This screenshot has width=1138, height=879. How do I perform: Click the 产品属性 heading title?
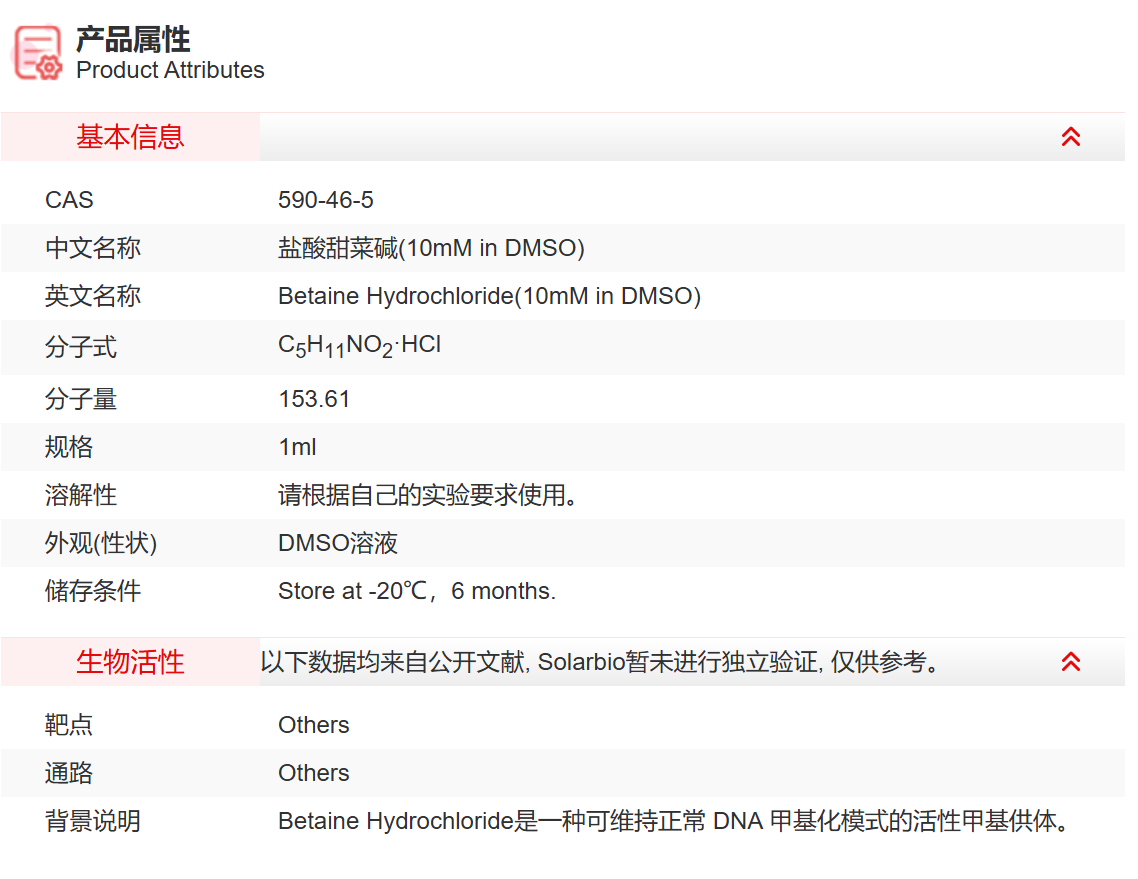[133, 40]
